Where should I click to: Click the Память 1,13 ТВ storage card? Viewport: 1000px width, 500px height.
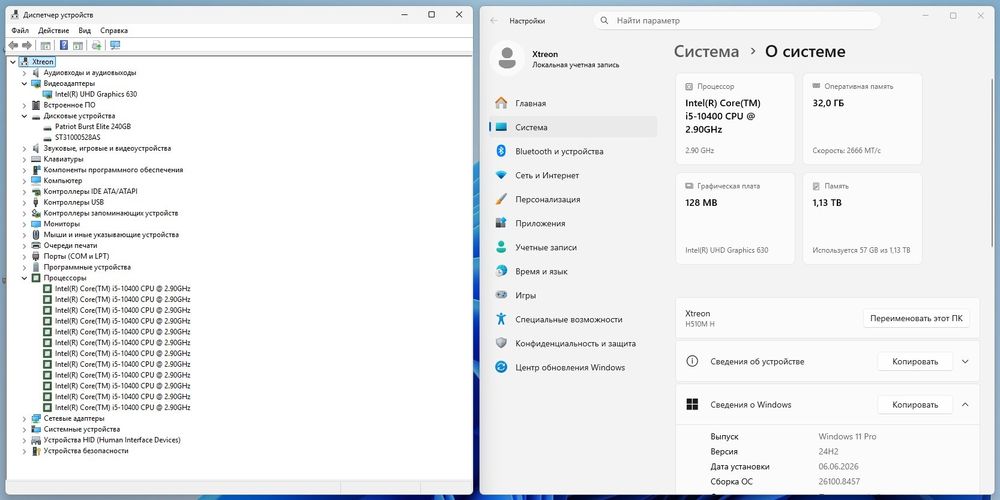pyautogui.click(x=862, y=218)
